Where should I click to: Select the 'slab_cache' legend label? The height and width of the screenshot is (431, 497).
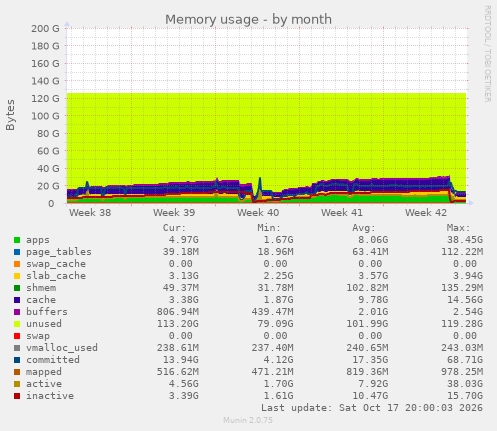tap(56, 276)
